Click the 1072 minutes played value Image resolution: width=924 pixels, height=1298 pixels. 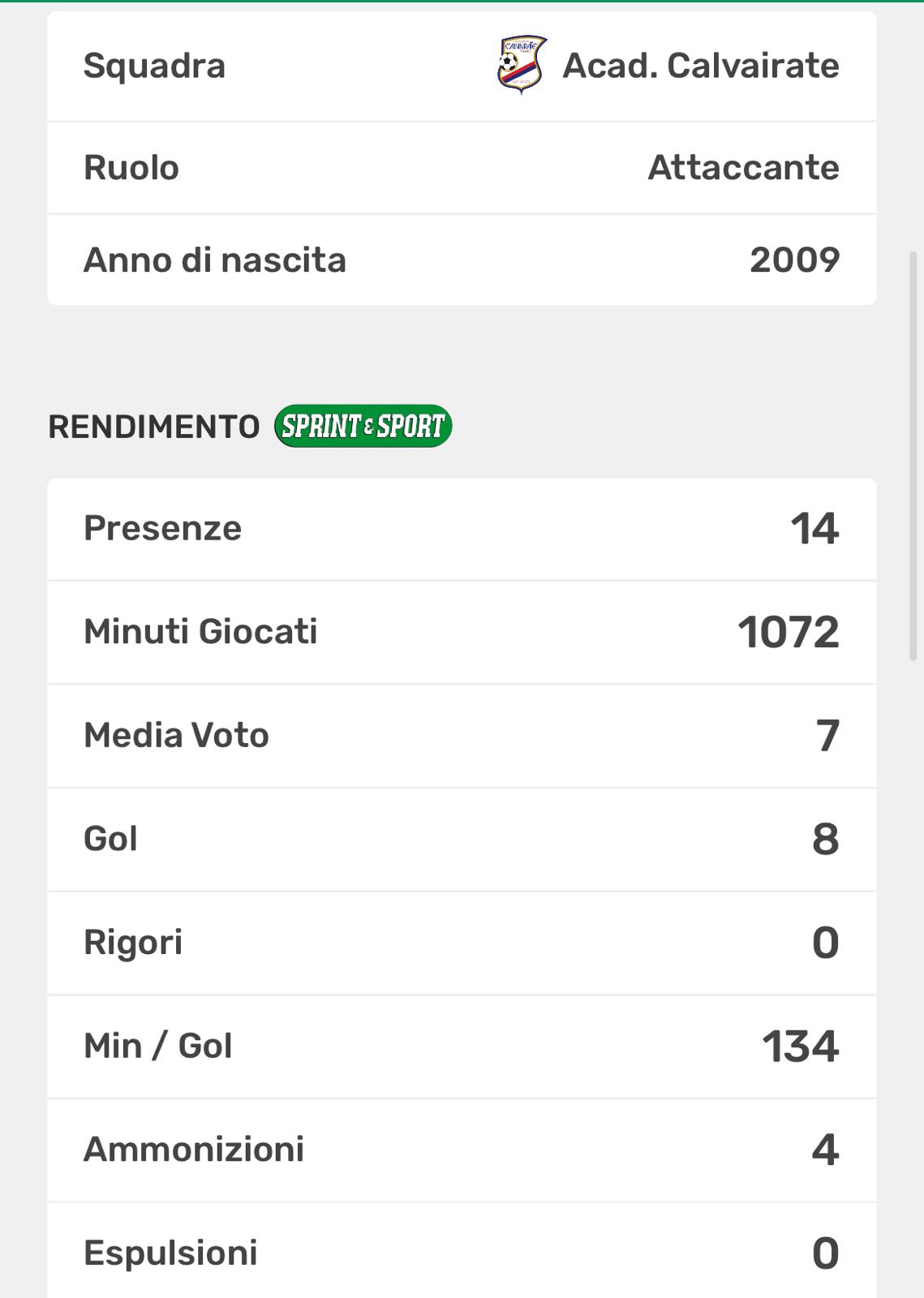789,632
